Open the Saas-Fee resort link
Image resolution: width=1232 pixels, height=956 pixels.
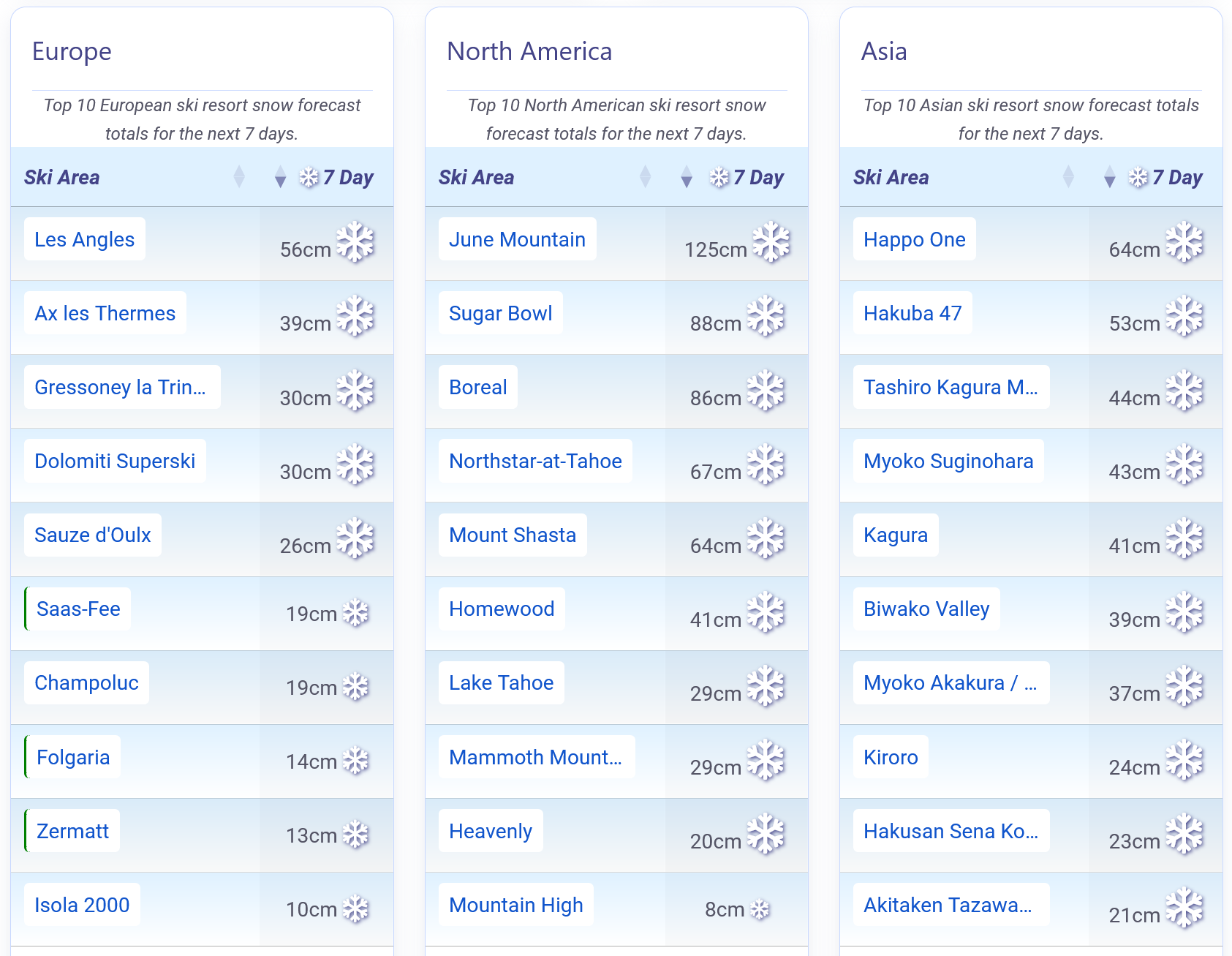pyautogui.click(x=78, y=609)
